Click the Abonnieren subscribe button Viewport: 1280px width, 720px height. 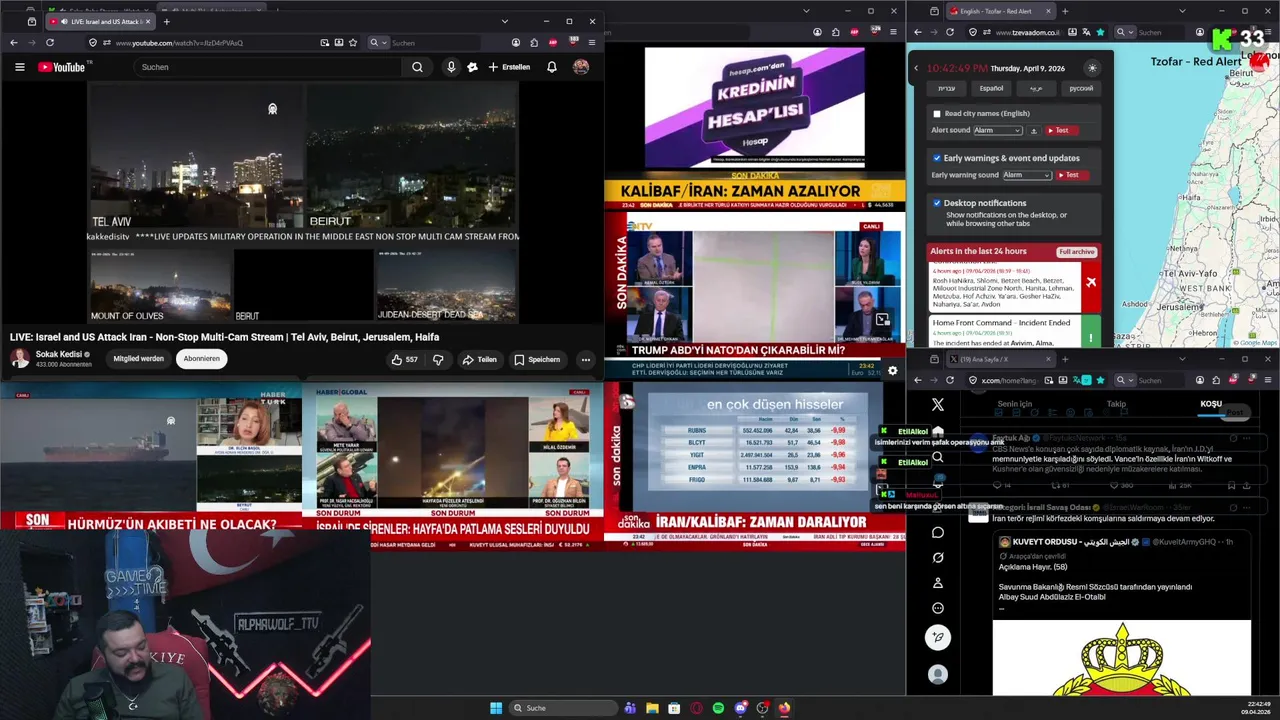[x=202, y=359]
